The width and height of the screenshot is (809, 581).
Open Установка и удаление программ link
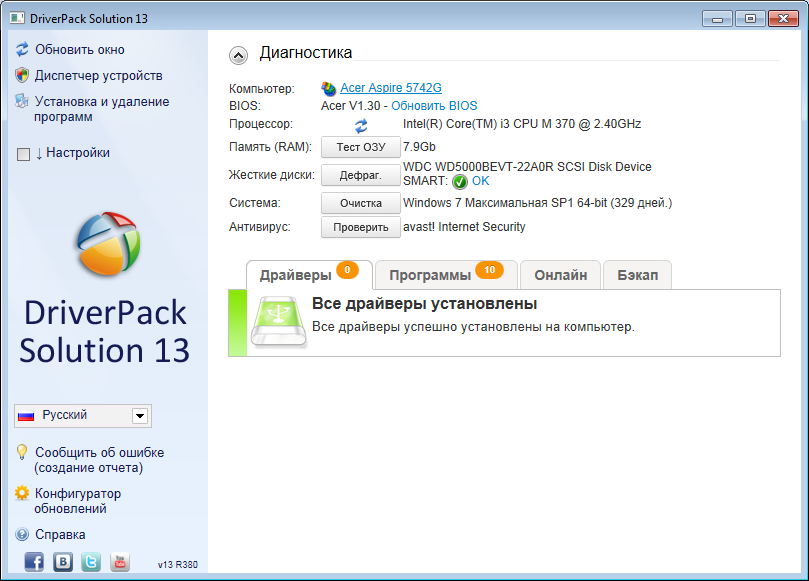pos(102,109)
